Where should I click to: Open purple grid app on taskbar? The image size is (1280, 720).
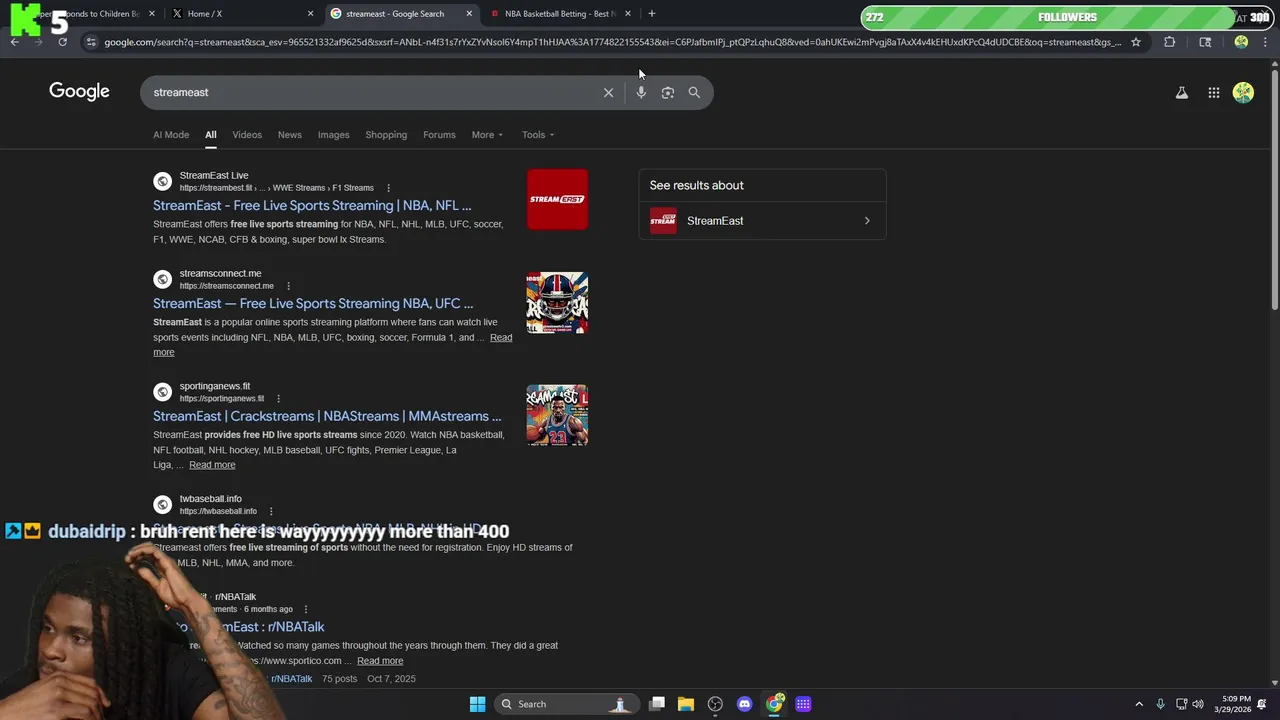pyautogui.click(x=803, y=704)
